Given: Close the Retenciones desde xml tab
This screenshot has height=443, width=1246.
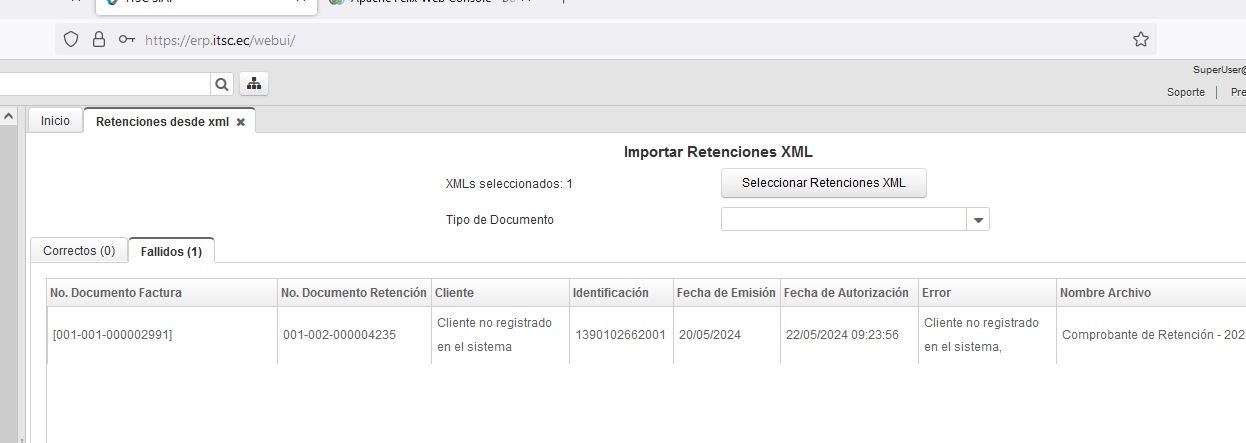Looking at the screenshot, I should [x=241, y=122].
